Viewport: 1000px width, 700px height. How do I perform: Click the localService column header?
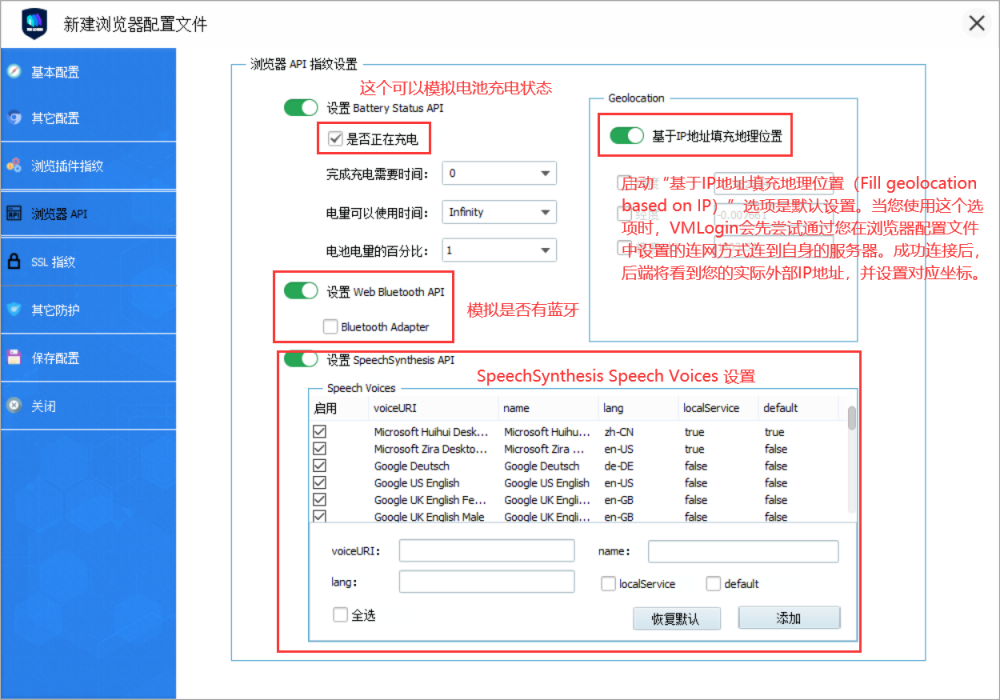pos(718,408)
